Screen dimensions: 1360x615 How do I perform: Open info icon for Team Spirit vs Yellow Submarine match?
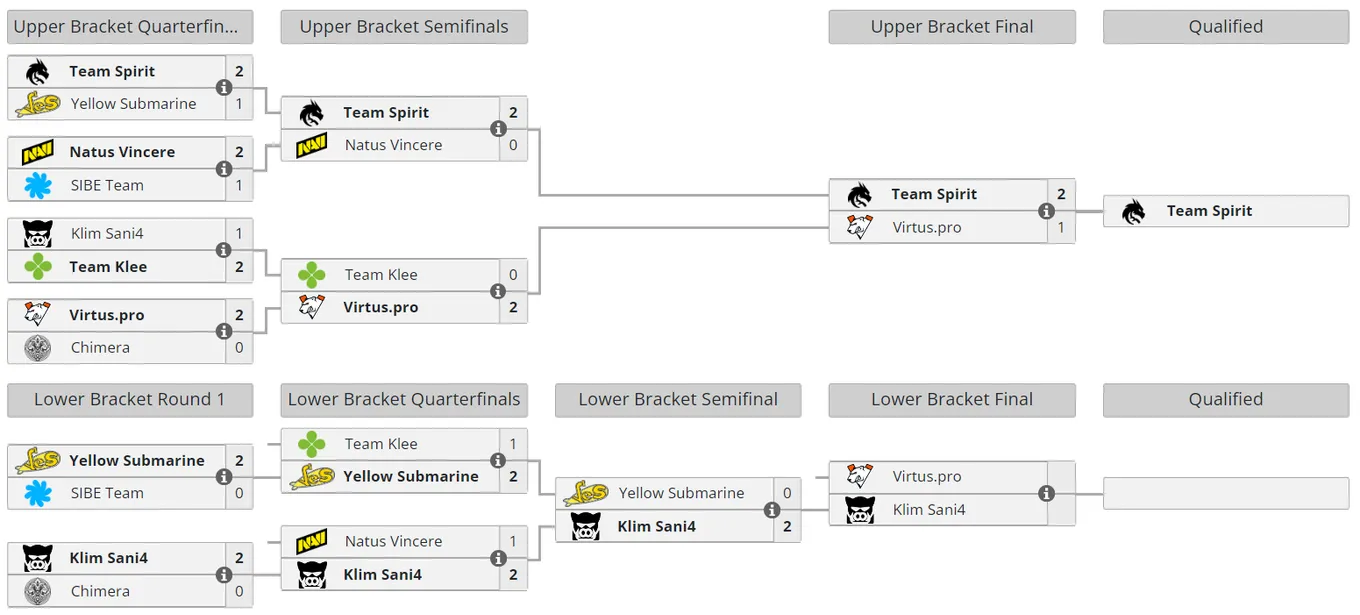[224, 88]
